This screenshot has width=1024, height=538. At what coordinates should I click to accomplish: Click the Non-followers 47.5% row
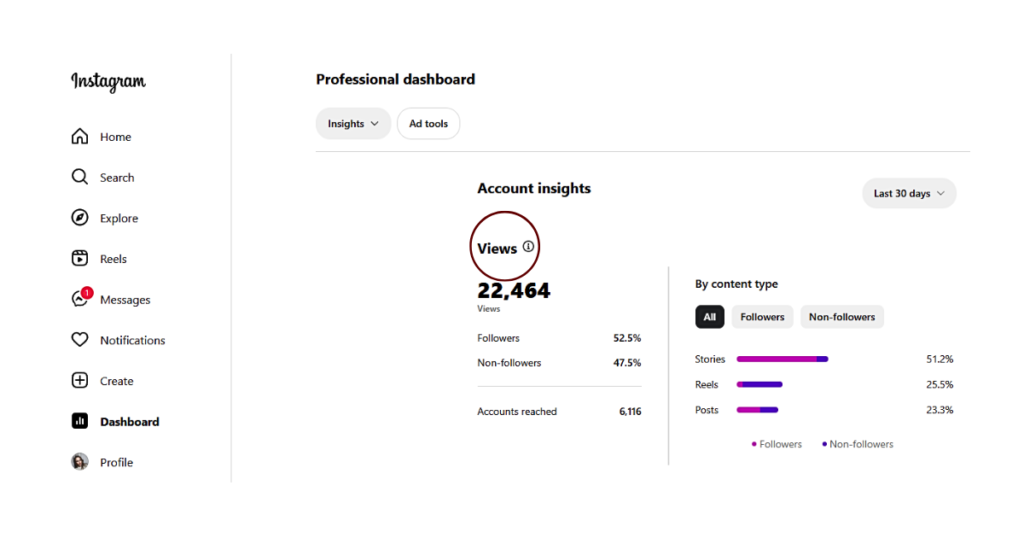point(559,363)
